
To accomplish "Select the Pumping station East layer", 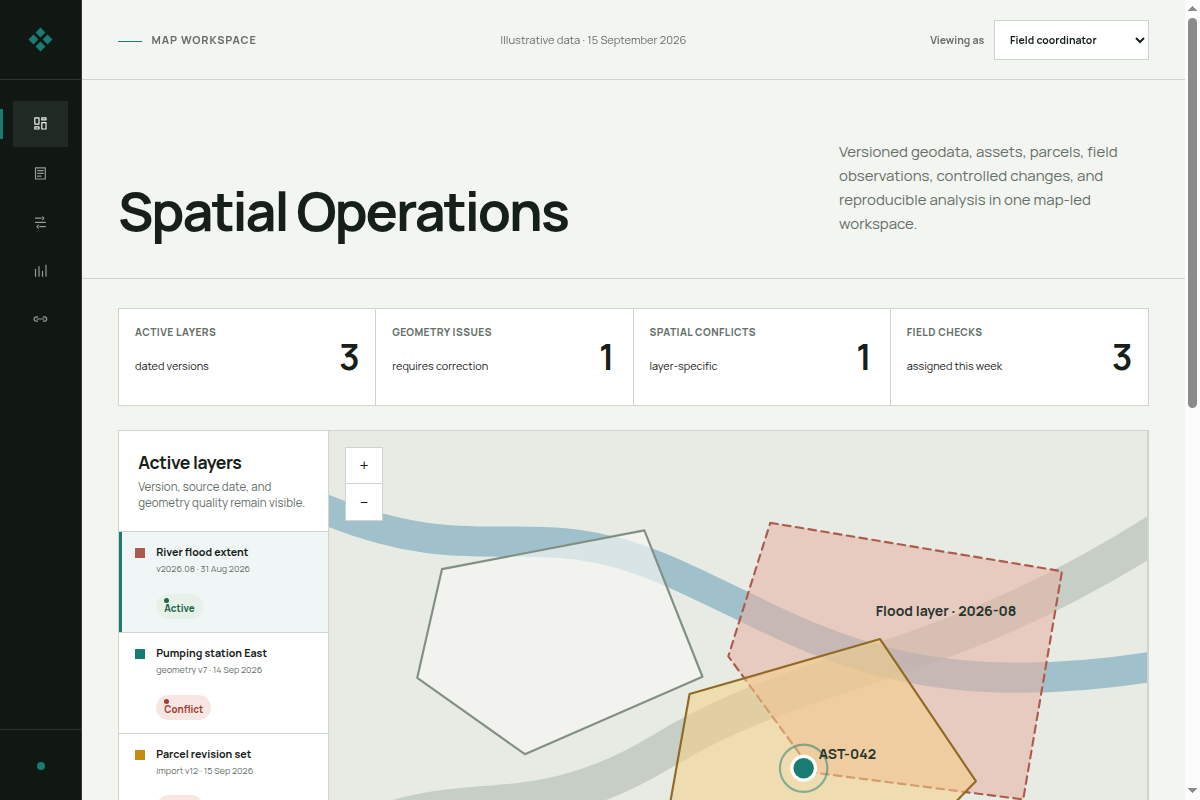I will tap(224, 683).
